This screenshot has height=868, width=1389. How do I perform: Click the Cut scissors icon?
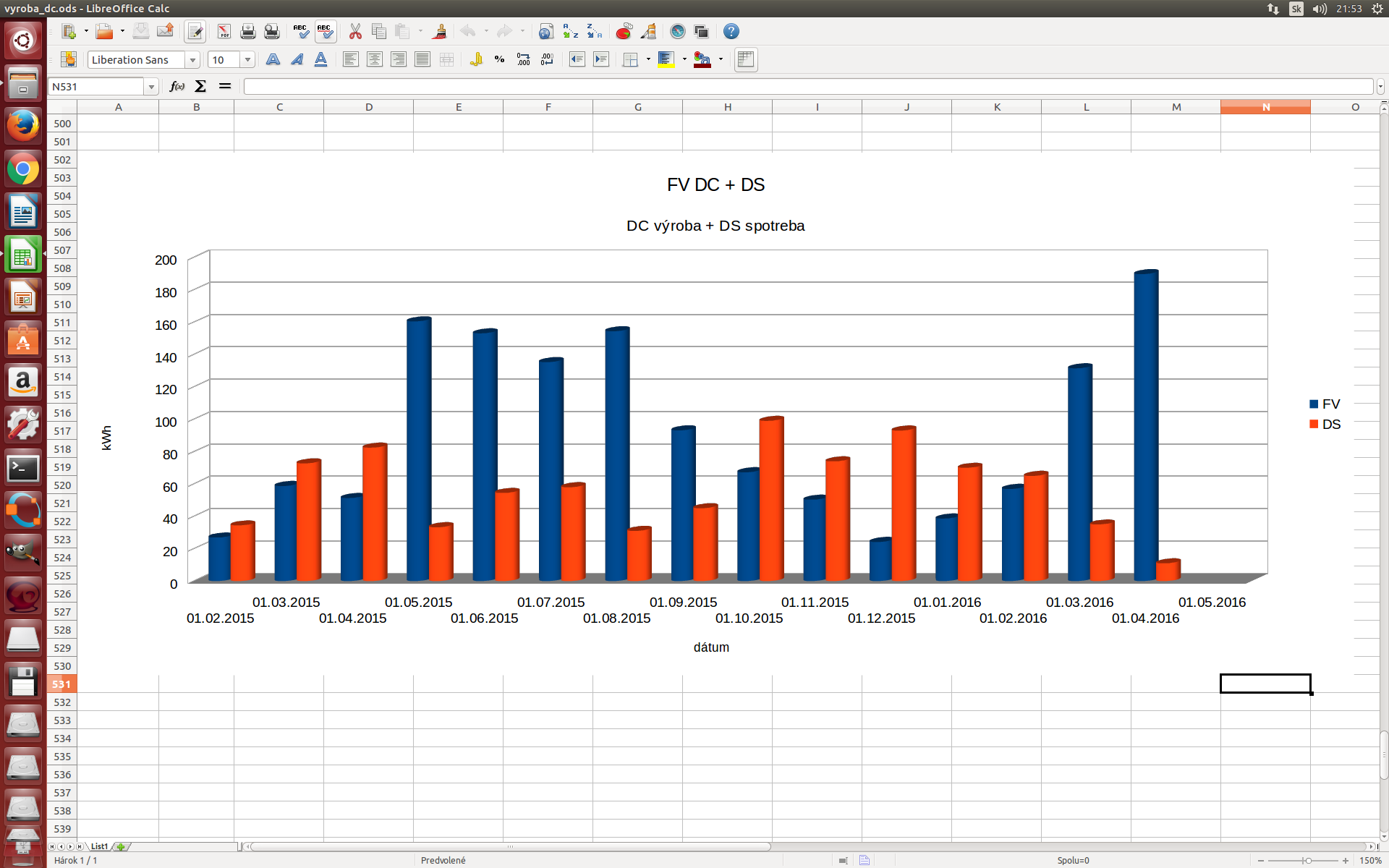click(354, 31)
